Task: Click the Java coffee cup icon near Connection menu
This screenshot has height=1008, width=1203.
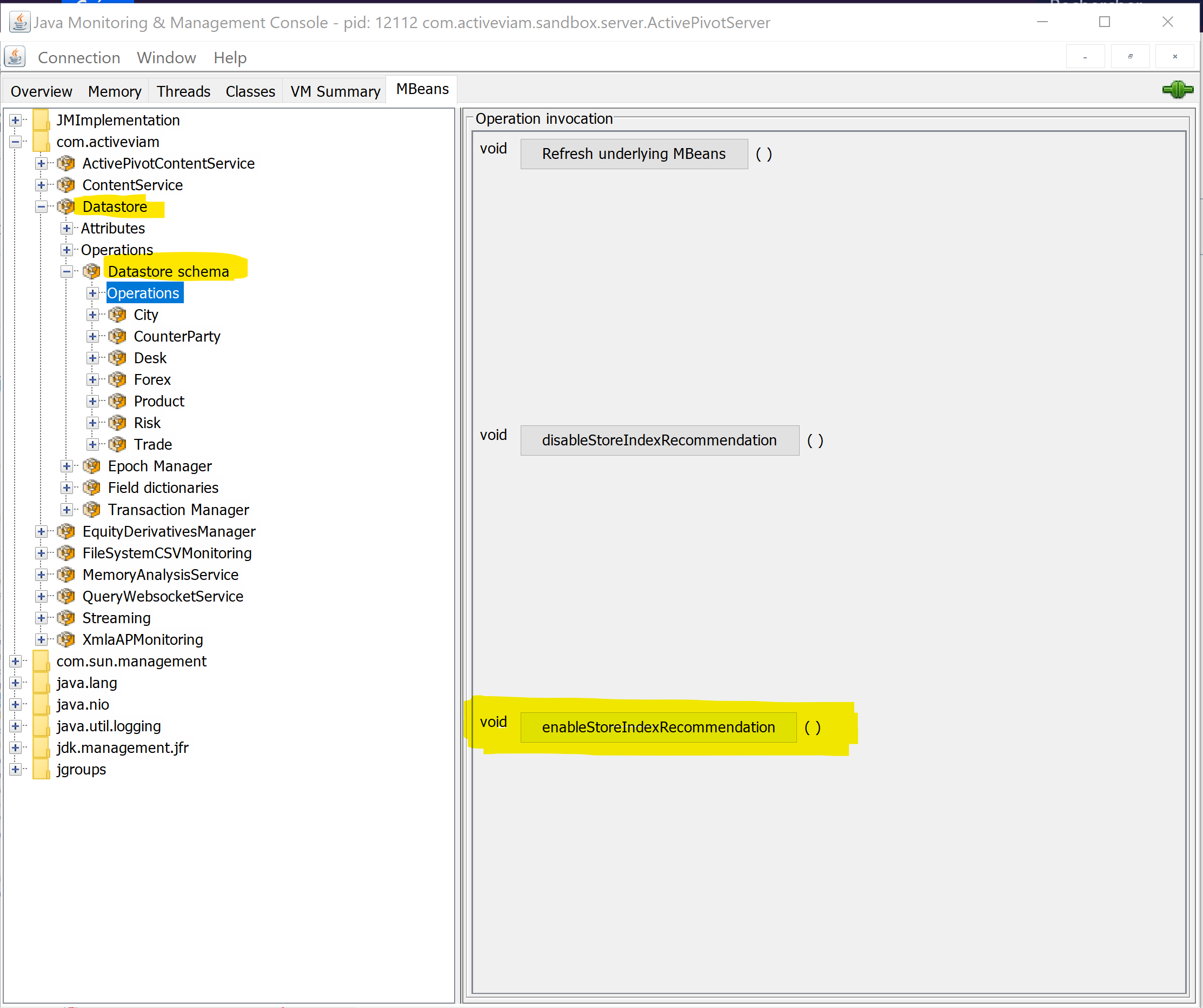Action: pyautogui.click(x=15, y=57)
